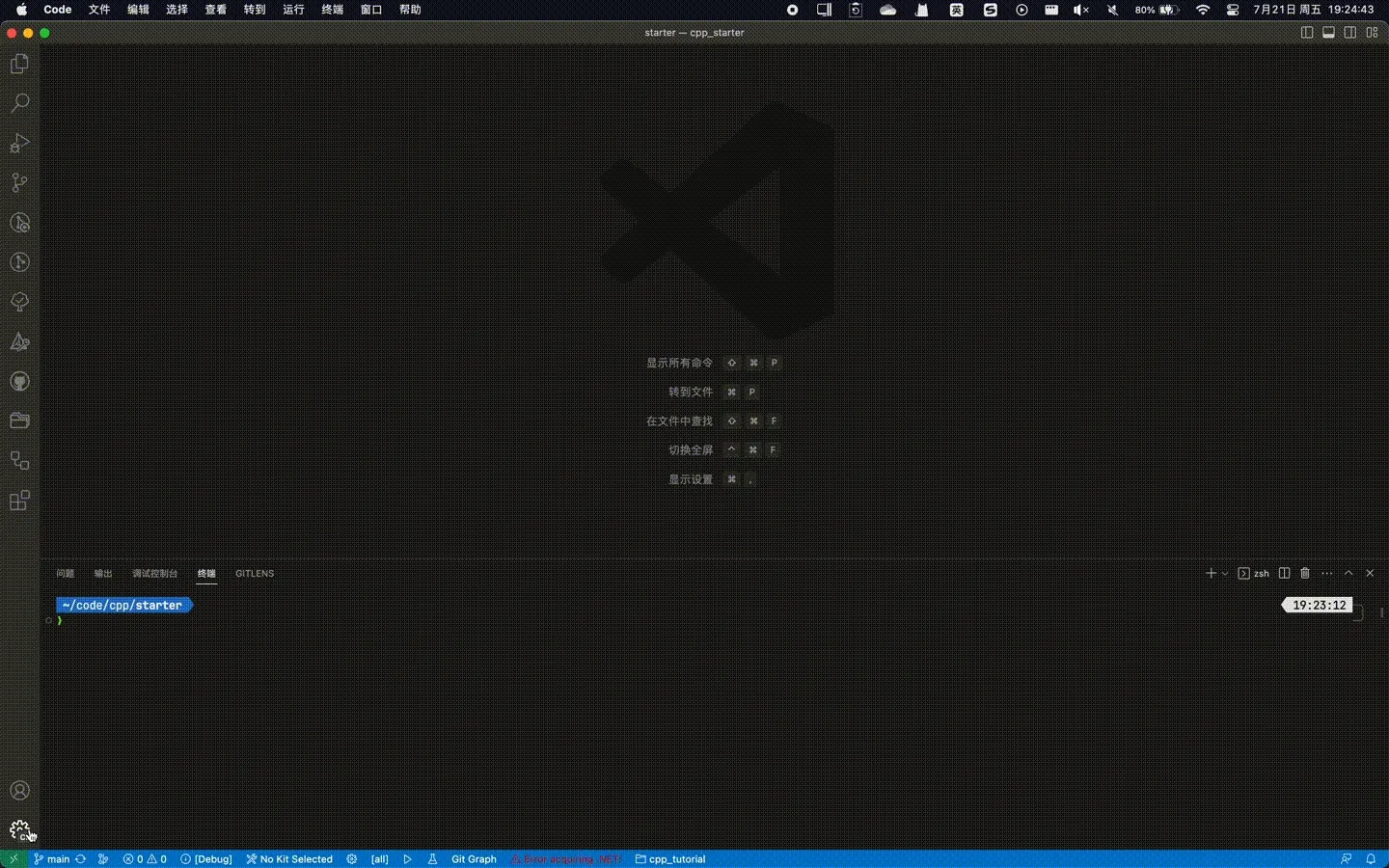The image size is (1389, 868).
Task: Kill the terminal with trash icon
Action: coord(1305,573)
